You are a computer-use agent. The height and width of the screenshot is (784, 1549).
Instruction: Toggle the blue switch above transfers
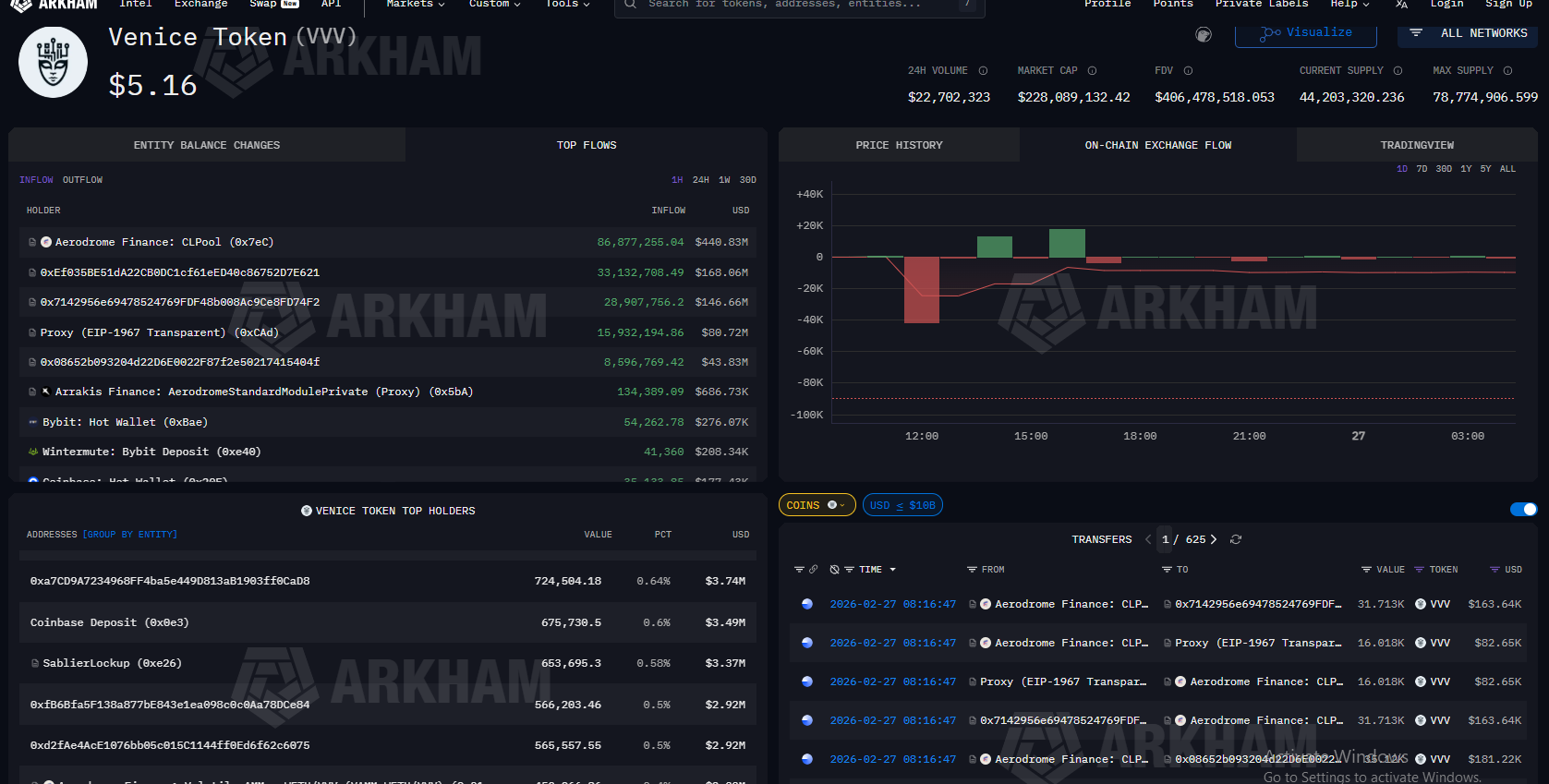click(1523, 509)
